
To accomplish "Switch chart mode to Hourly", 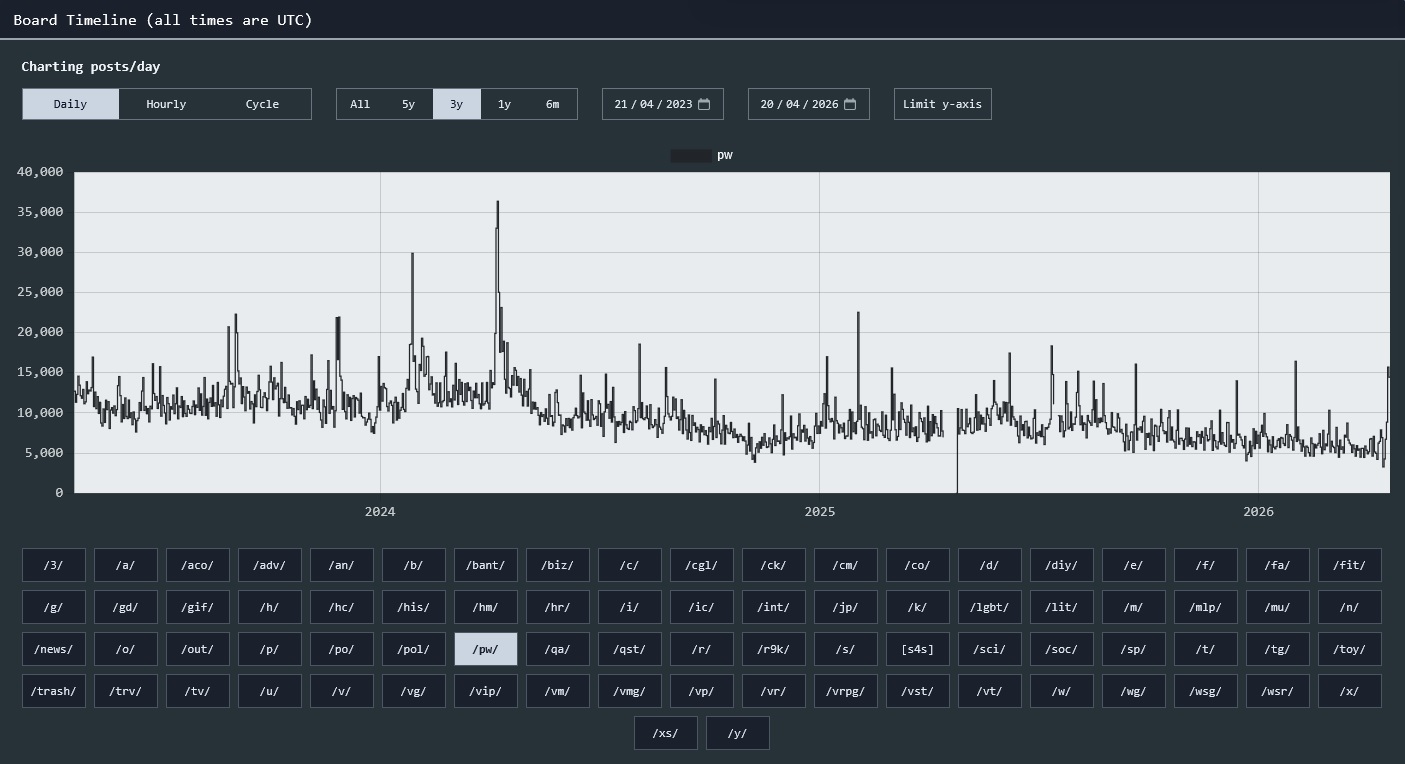I will (166, 104).
